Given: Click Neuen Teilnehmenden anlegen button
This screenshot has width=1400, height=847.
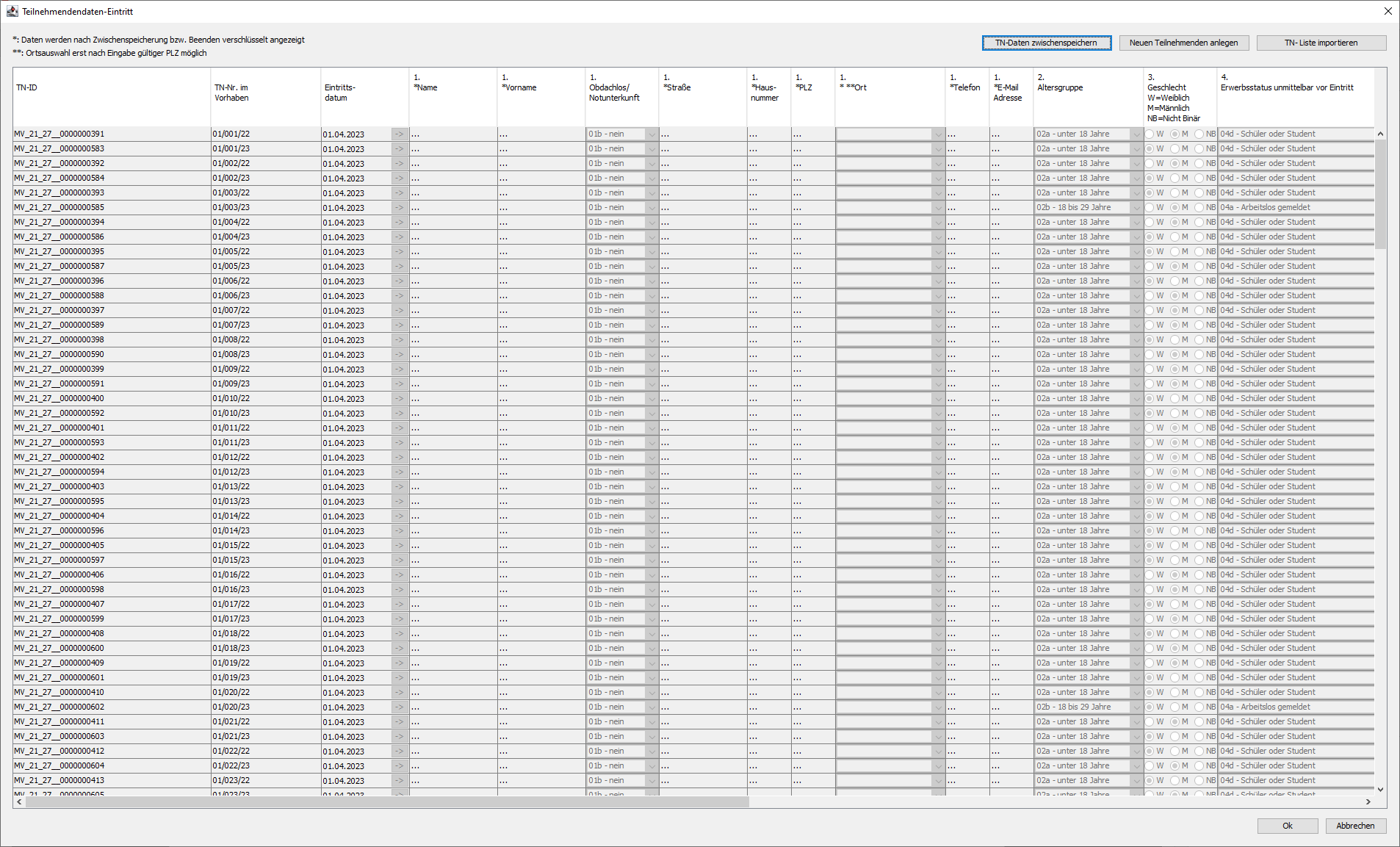Looking at the screenshot, I should point(1183,43).
